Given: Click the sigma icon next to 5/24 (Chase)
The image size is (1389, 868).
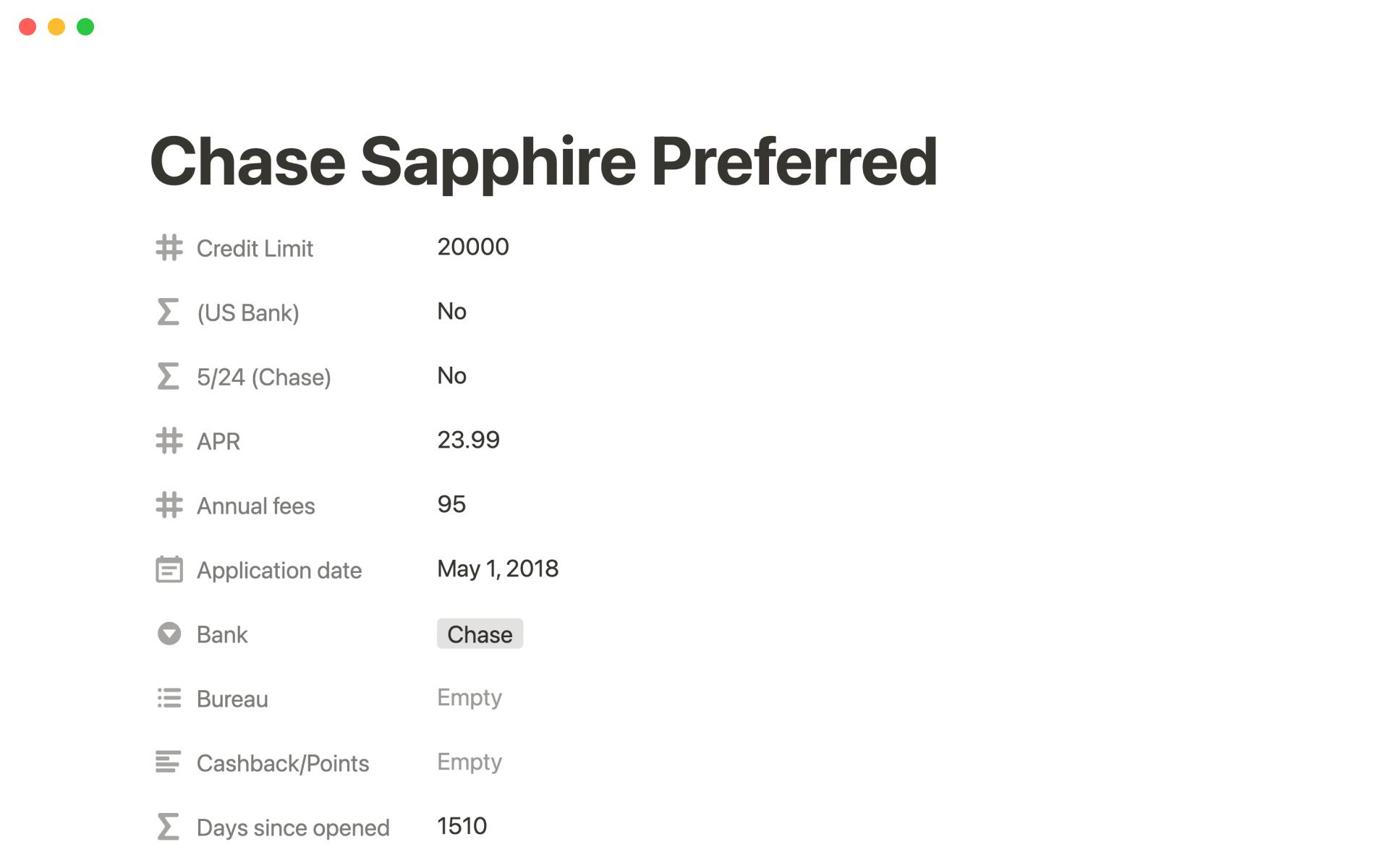Looking at the screenshot, I should 169,376.
